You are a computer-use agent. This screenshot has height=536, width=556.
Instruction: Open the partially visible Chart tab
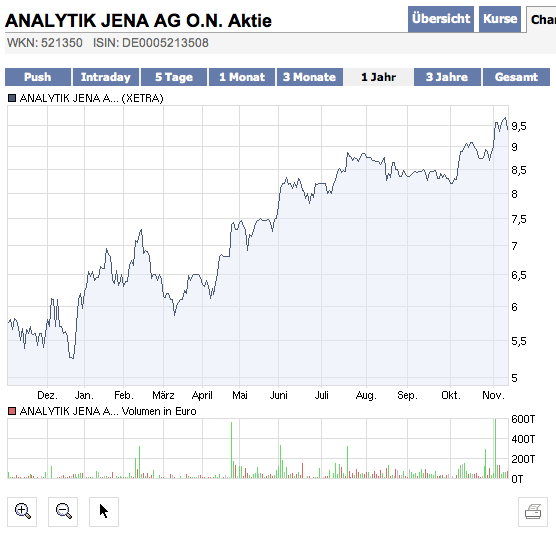(x=541, y=19)
